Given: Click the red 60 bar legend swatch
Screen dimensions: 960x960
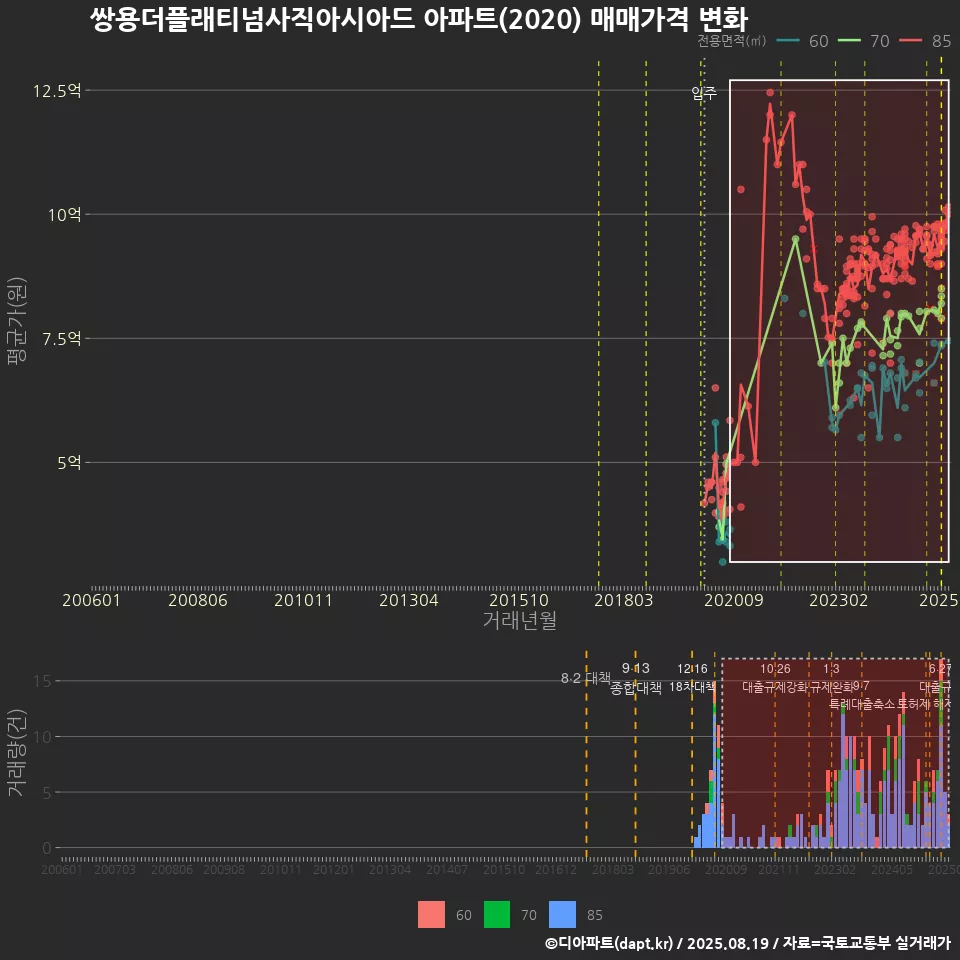Looking at the screenshot, I should (431, 915).
